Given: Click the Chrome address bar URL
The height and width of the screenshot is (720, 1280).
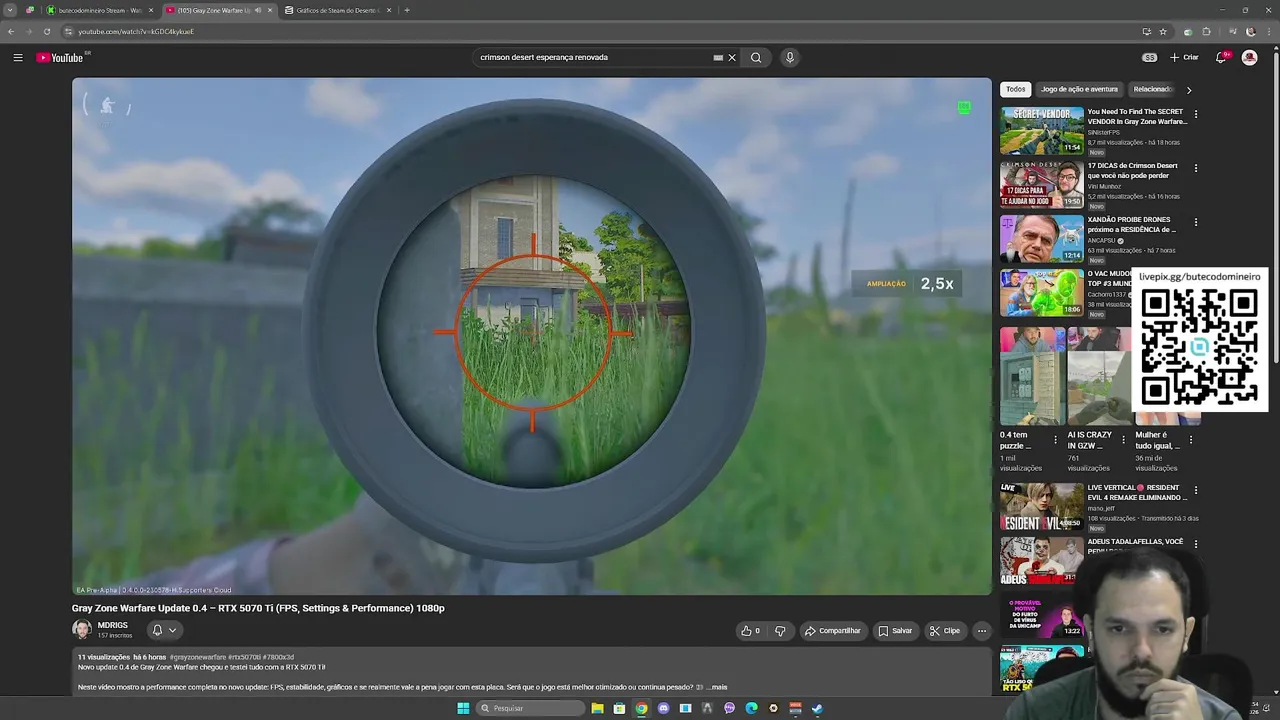Looking at the screenshot, I should pos(136,31).
